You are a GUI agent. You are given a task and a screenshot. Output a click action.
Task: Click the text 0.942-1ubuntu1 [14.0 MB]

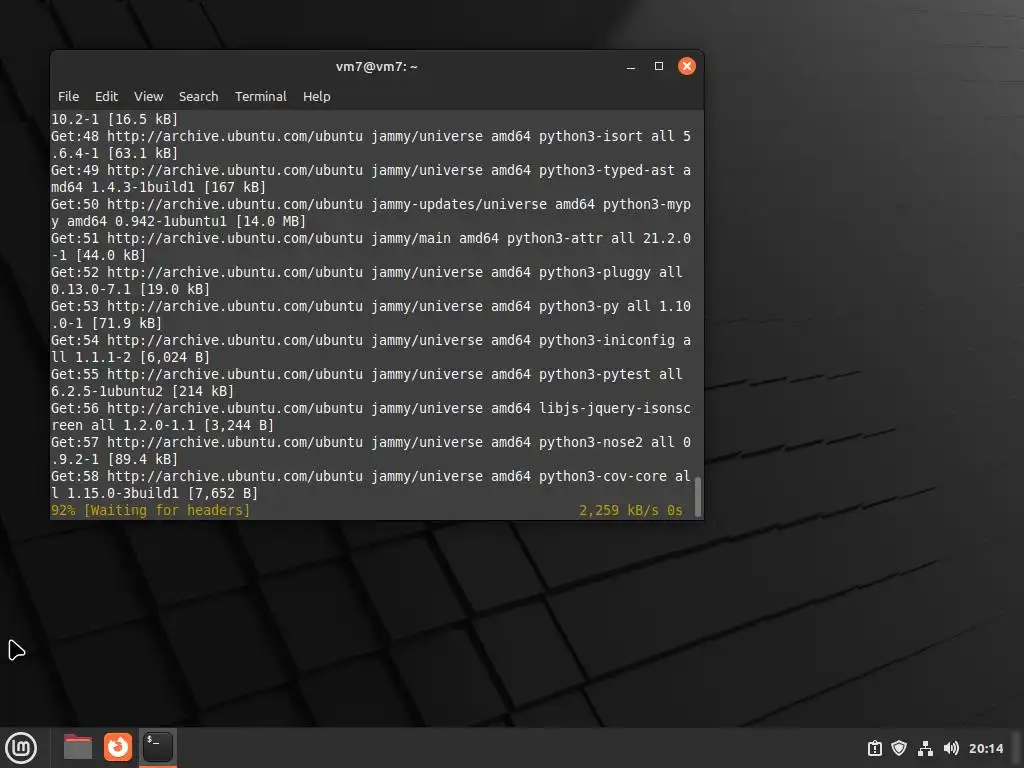[x=210, y=221]
